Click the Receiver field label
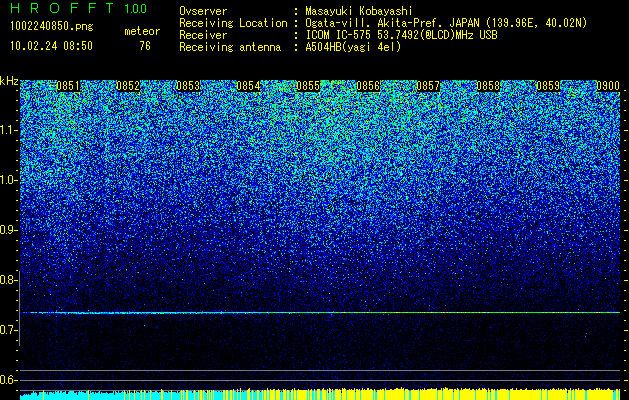Image resolution: width=629 pixels, height=400 pixels. pos(203,35)
